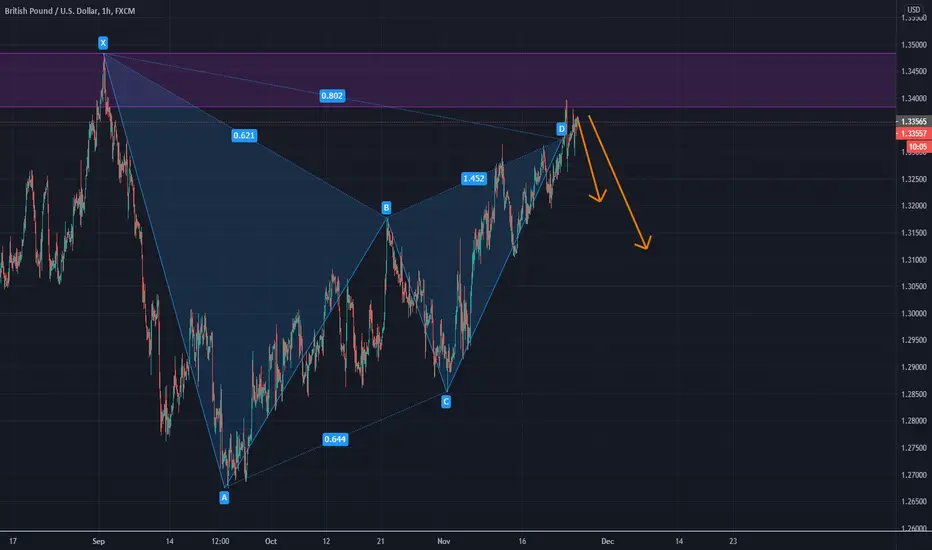This screenshot has height=550, width=932.
Task: Click the 21 label on time axis
Action: coord(380,541)
